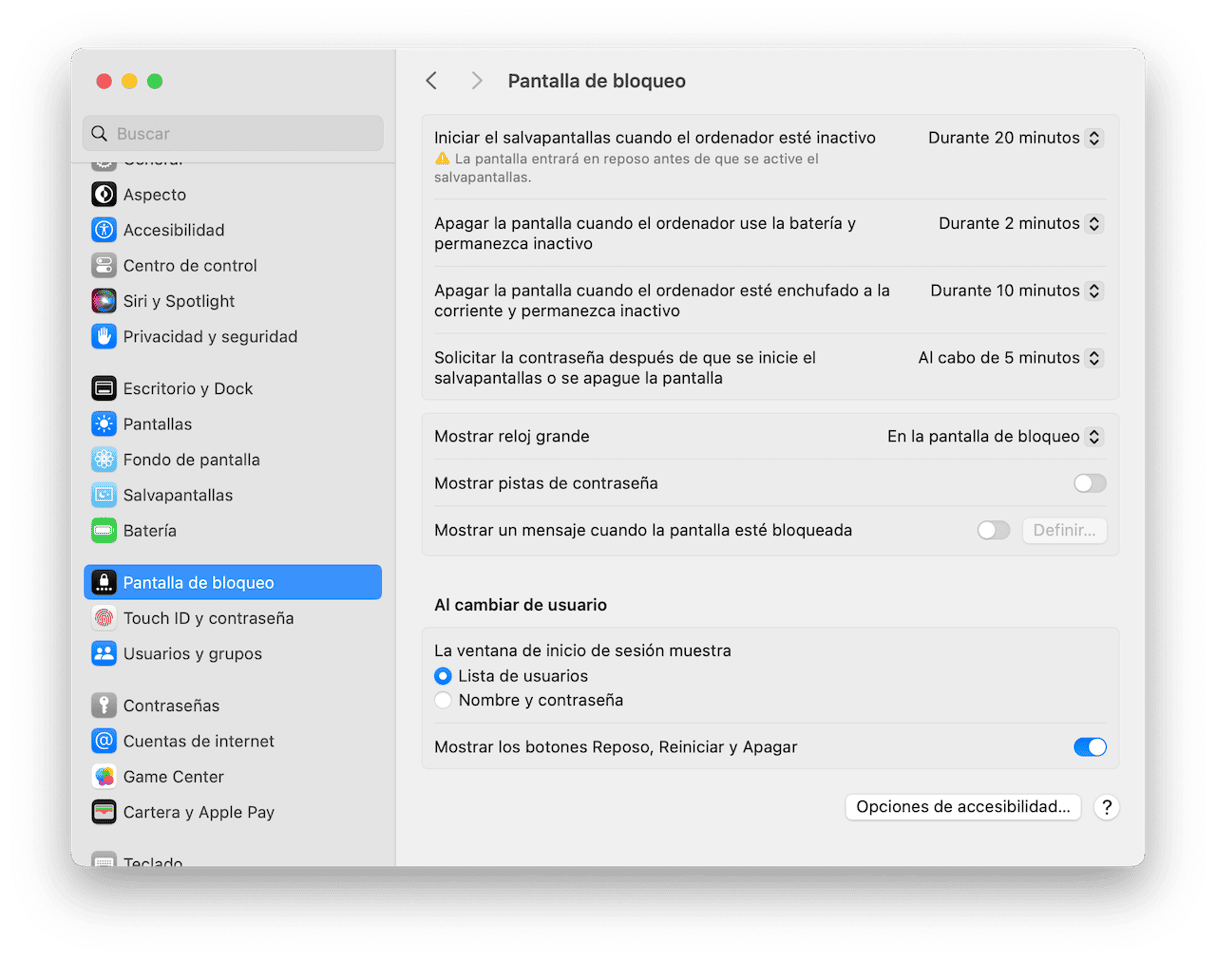Open help with the question mark button

[x=1105, y=807]
